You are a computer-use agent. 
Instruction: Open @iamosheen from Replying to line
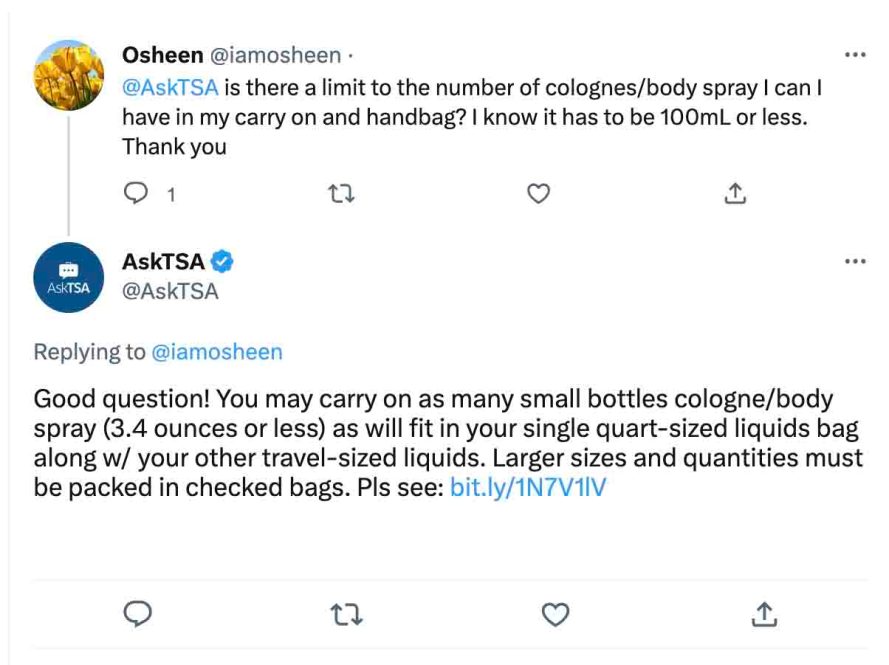click(x=216, y=351)
